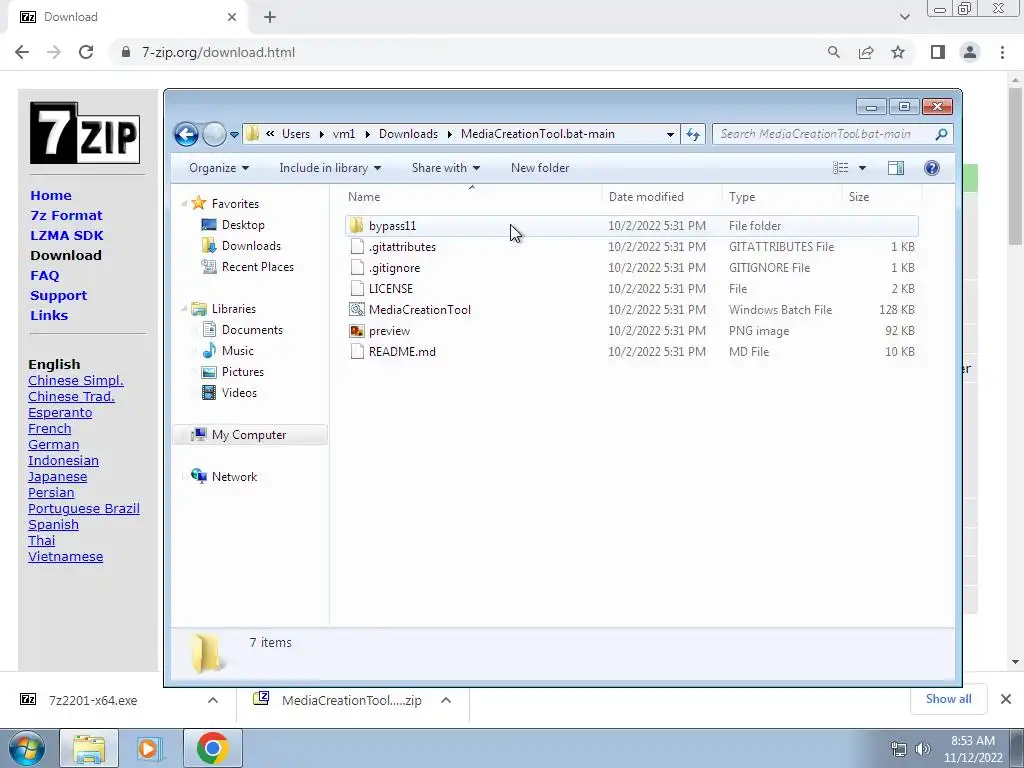Open 7-Zip Home link
Viewport: 1024px width, 768px height.
click(x=51, y=195)
